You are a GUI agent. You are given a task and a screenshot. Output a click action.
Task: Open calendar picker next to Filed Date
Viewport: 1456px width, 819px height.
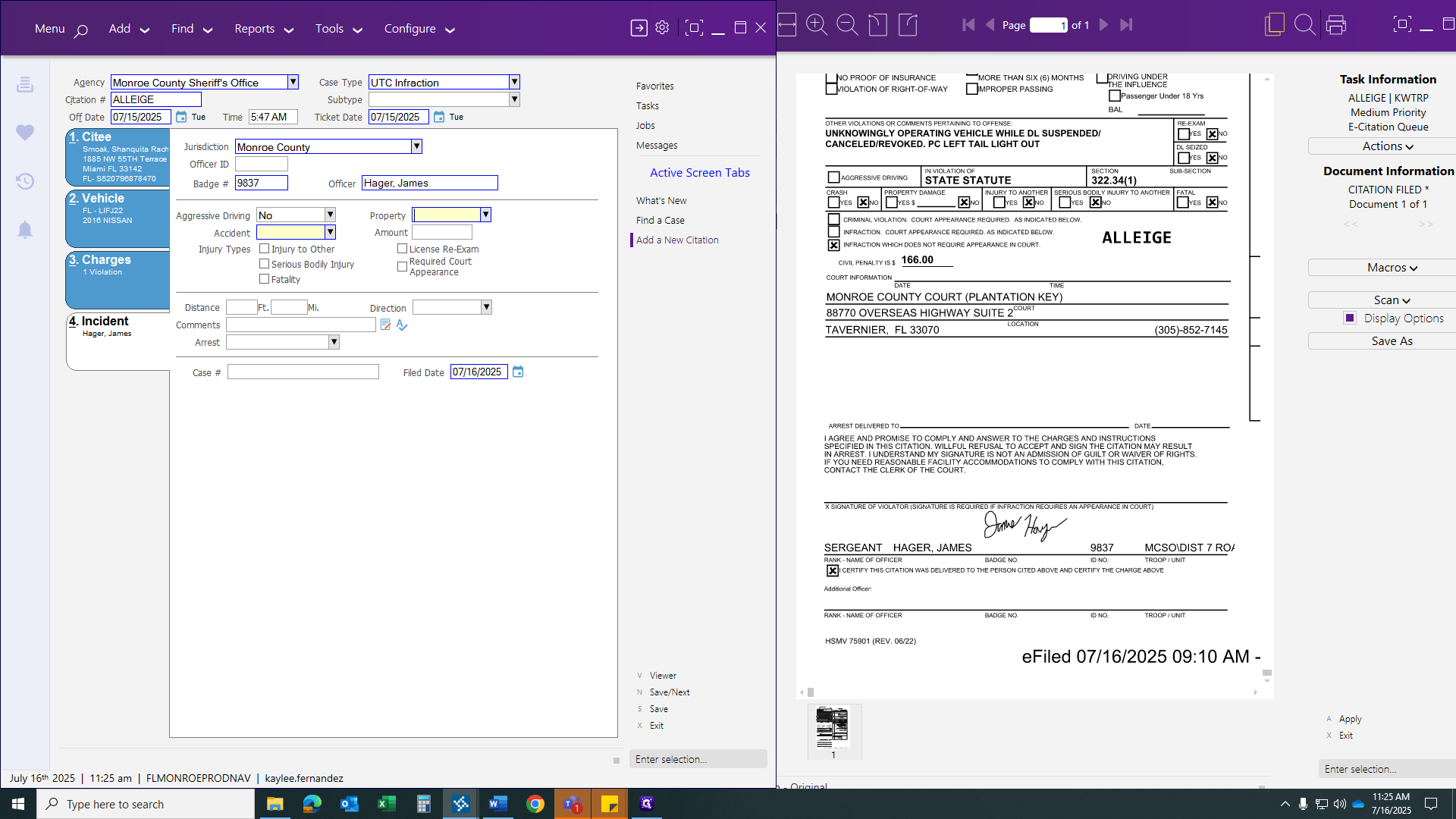coord(518,372)
